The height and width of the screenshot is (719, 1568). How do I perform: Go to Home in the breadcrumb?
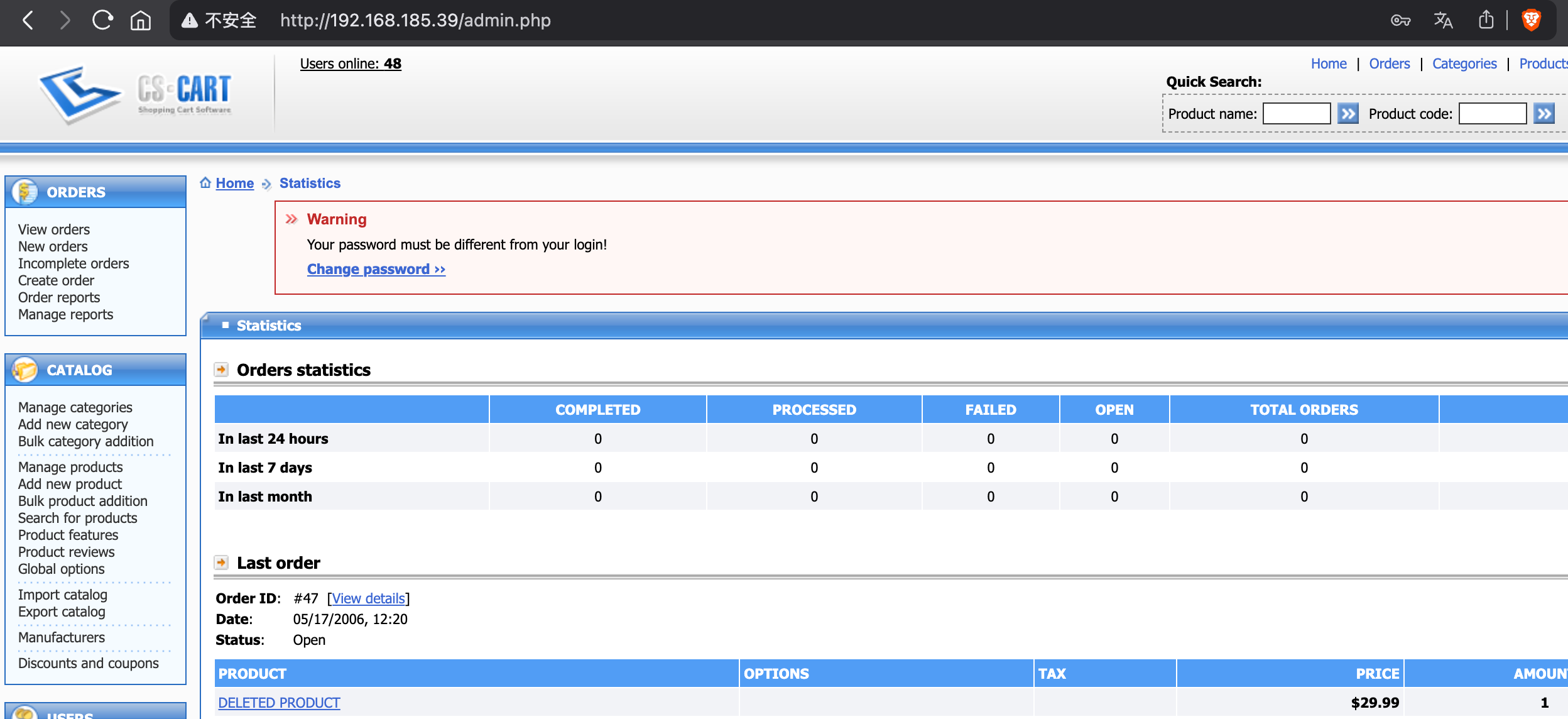(234, 183)
